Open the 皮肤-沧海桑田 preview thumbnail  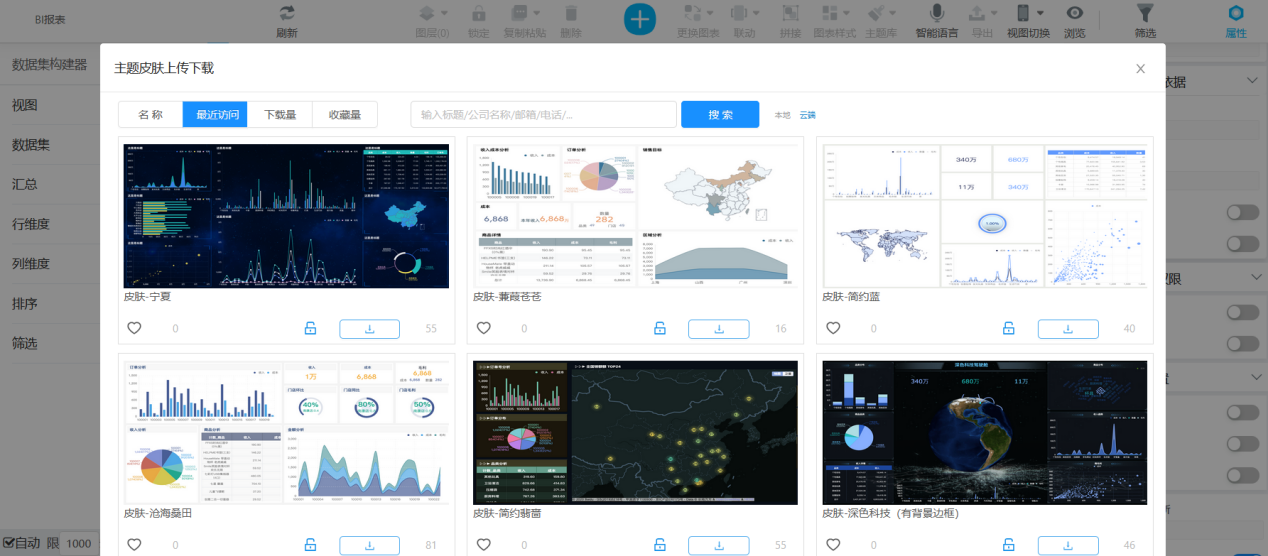tap(286, 432)
